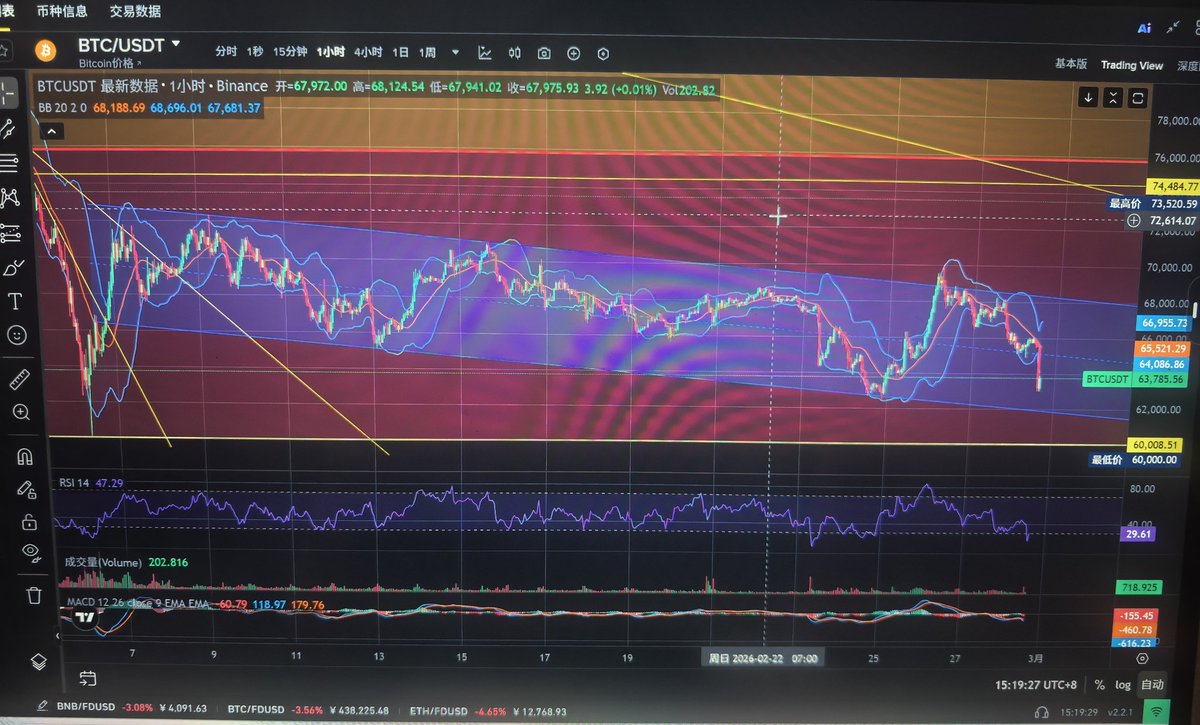Activate the zoom in tool
Screen dimensions: 1200x725
point(21,412)
